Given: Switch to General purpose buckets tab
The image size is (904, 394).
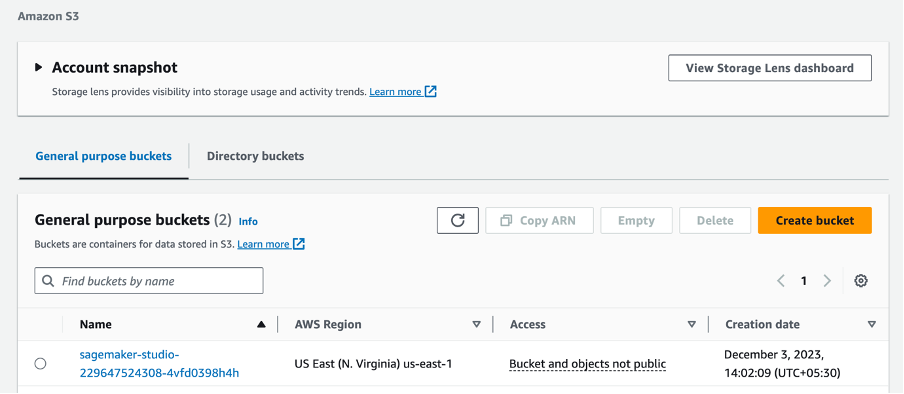Looking at the screenshot, I should 104,156.
